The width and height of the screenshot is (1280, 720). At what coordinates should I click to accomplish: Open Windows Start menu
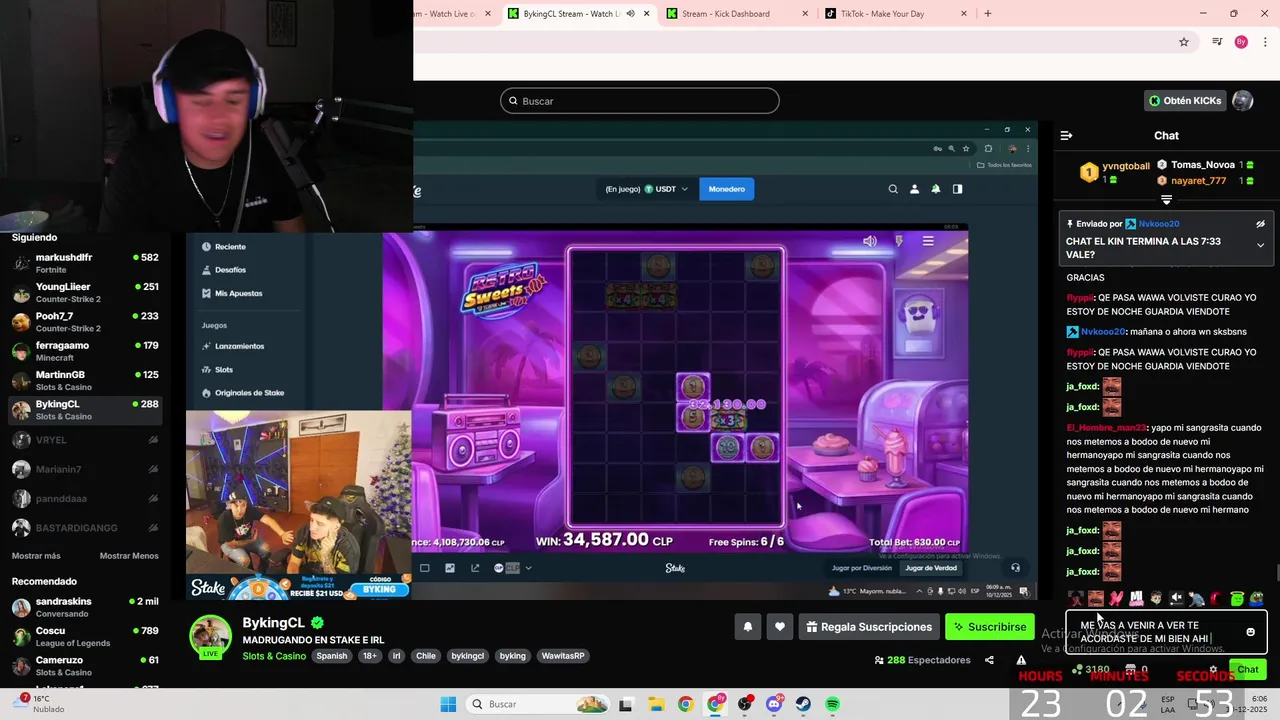(x=448, y=704)
